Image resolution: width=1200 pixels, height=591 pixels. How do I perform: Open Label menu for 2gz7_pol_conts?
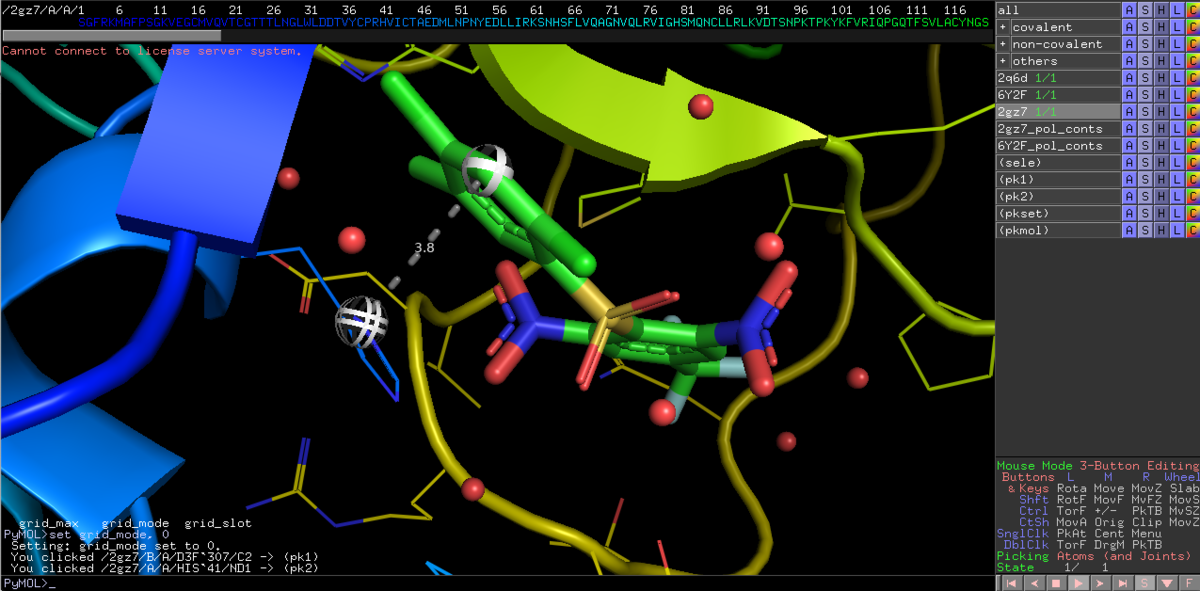click(1177, 129)
